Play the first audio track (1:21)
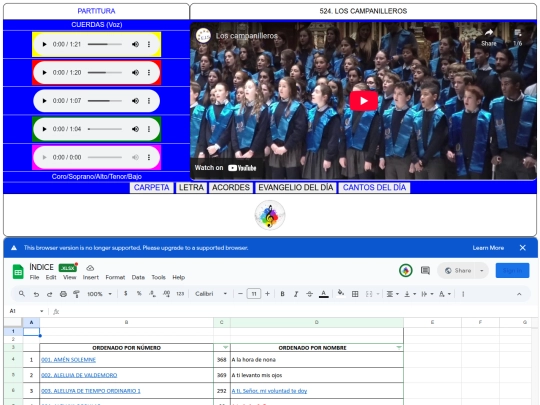 pyautogui.click(x=44, y=44)
